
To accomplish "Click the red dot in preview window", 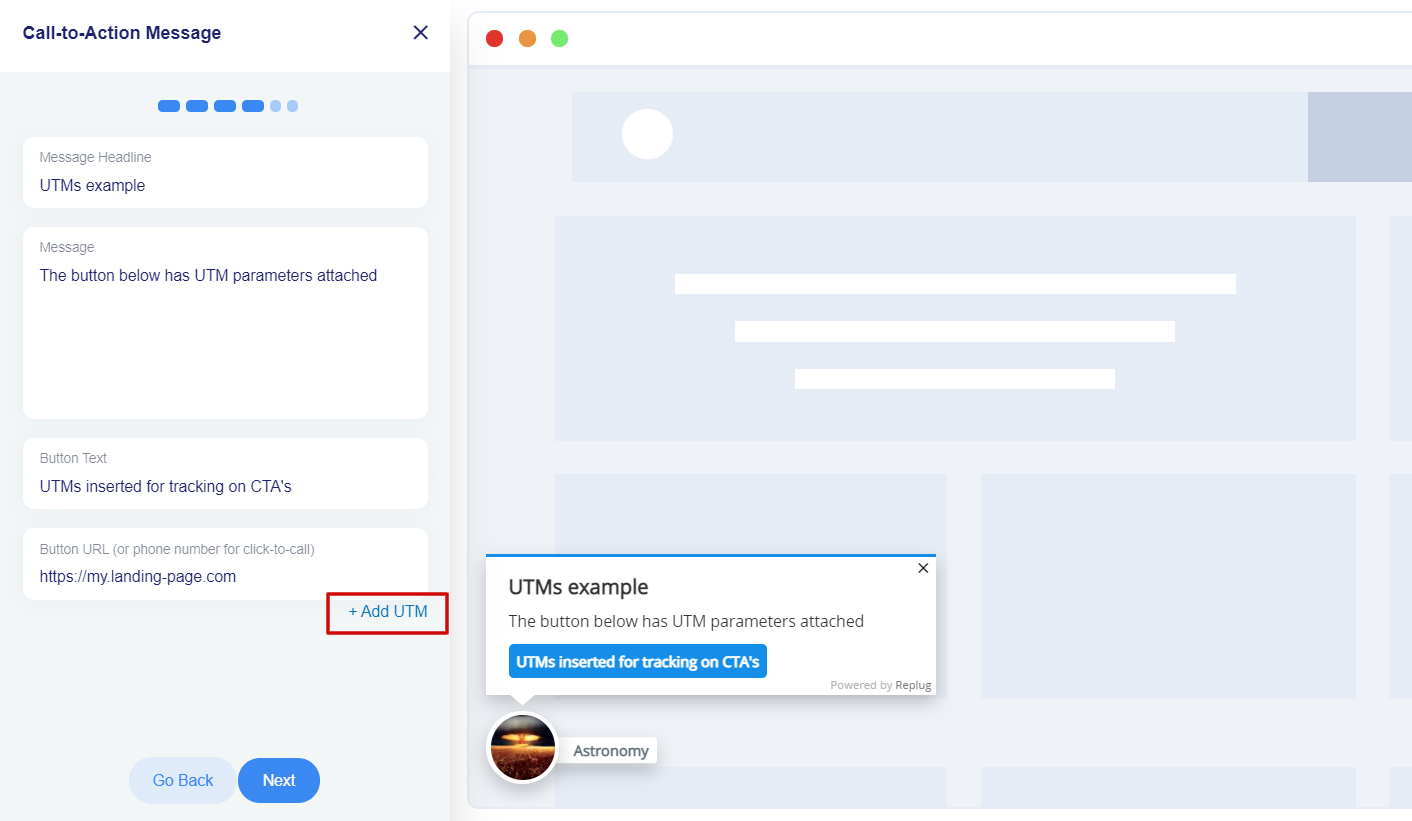I will point(494,39).
